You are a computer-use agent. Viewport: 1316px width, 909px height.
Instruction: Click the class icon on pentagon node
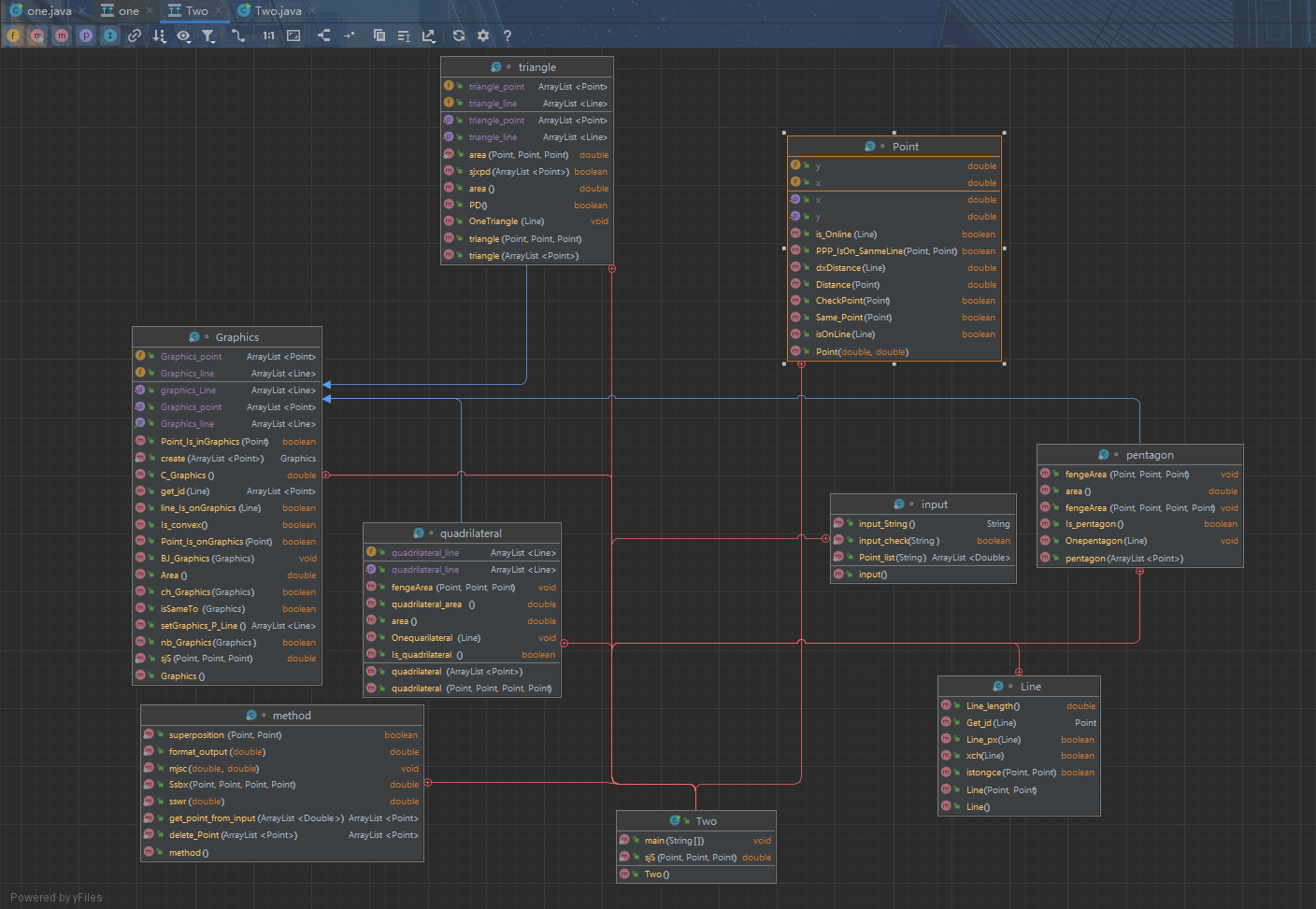(x=1104, y=455)
